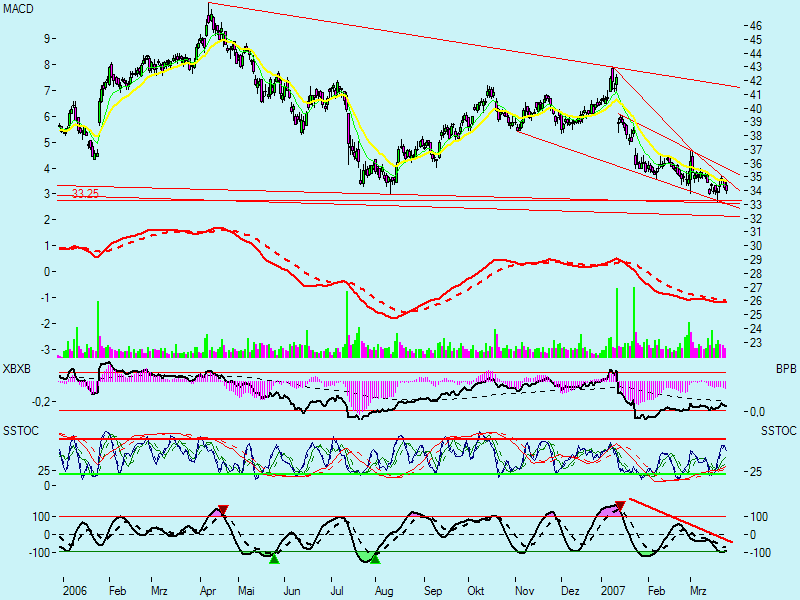
Task: Click the red 33.25 support level label
Action: coord(85,194)
